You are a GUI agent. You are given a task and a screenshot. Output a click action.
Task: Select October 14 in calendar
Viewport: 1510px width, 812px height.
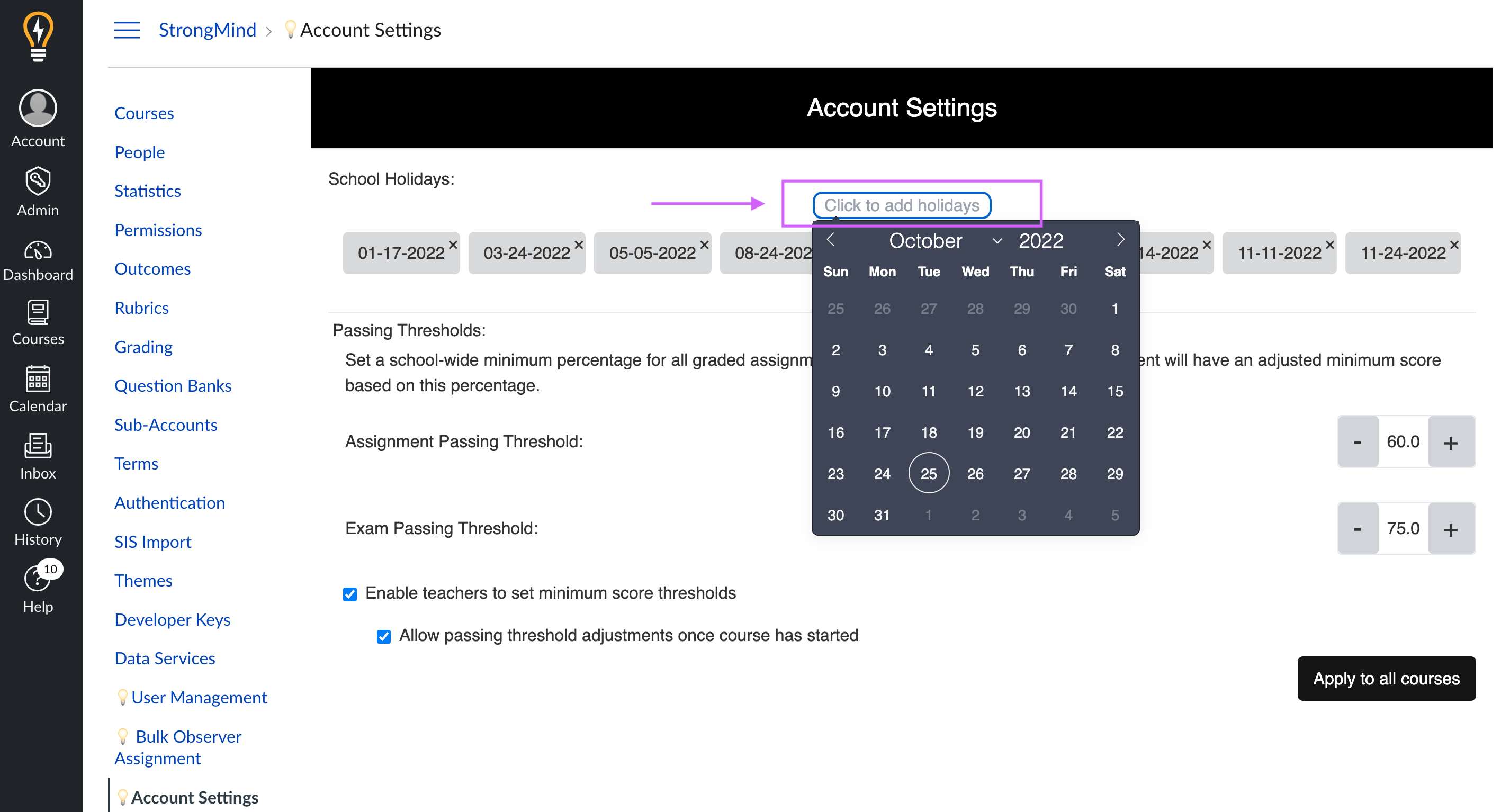coord(1068,391)
